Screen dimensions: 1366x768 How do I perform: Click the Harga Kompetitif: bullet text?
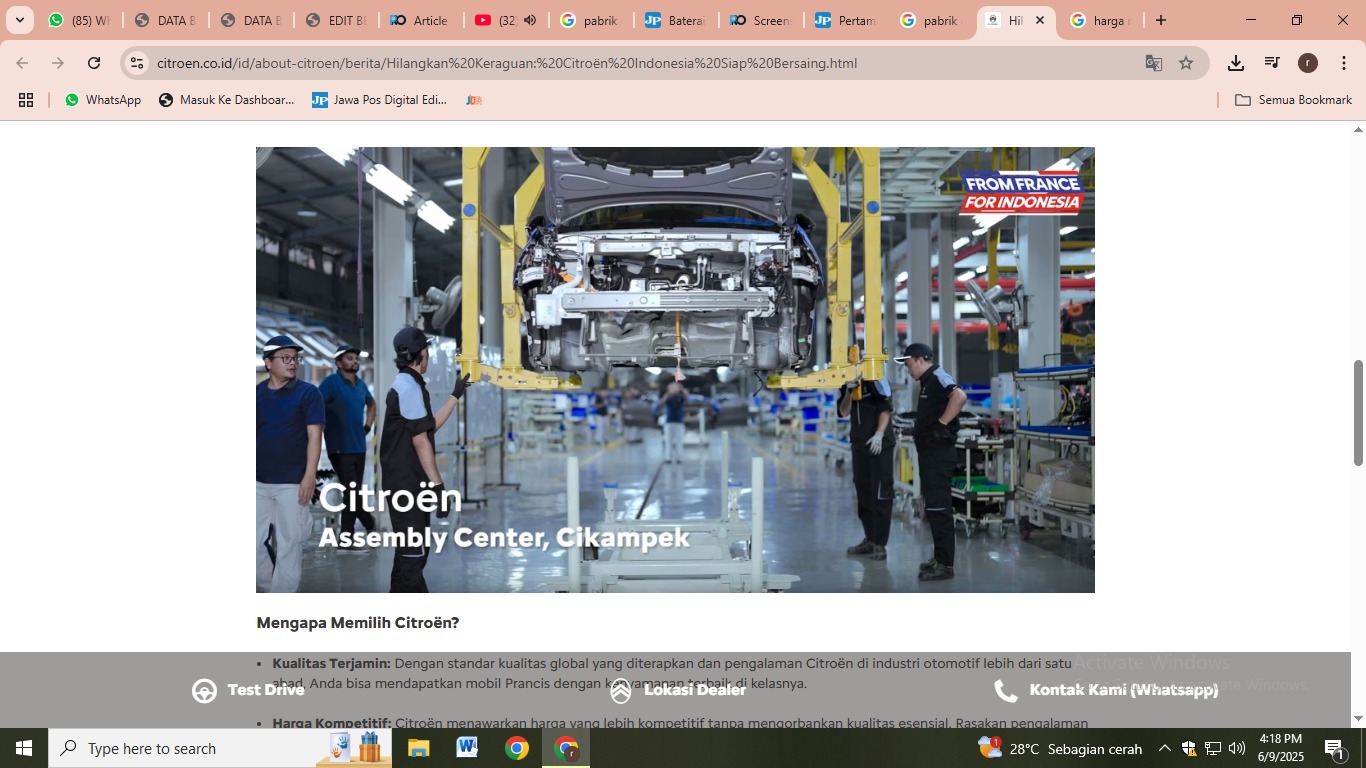pos(331,723)
